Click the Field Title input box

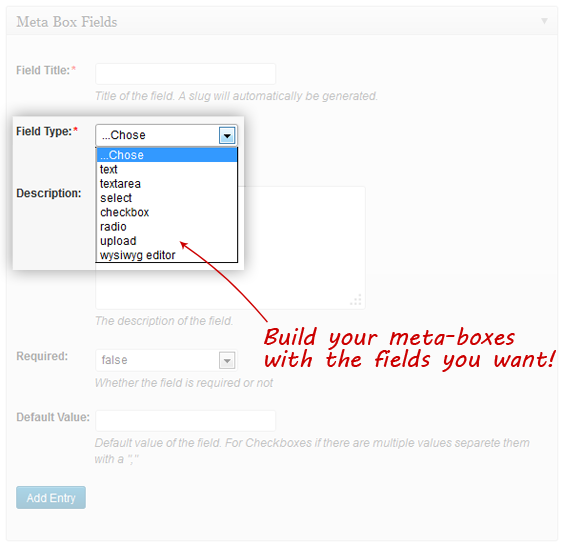(185, 74)
